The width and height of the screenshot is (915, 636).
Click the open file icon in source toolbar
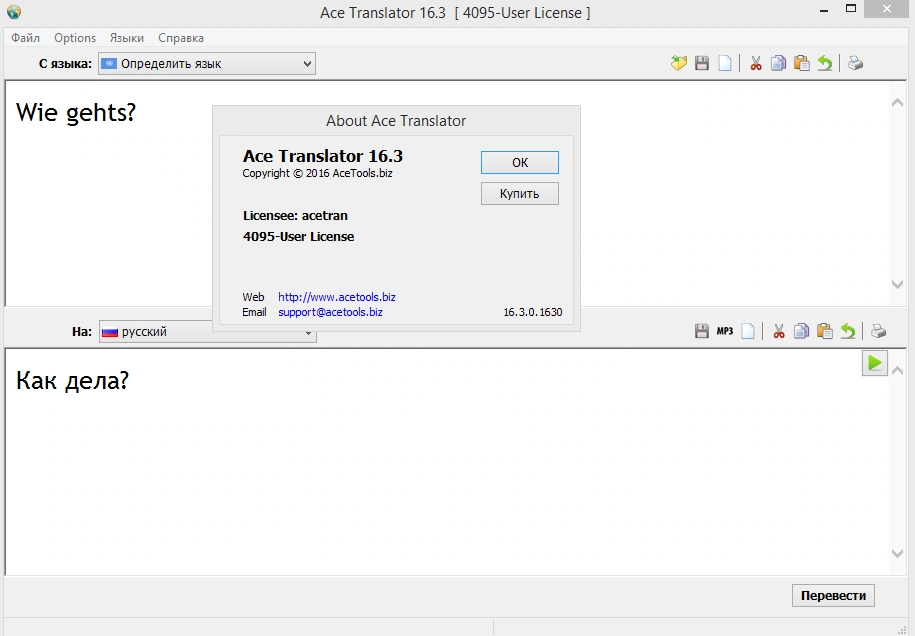point(679,63)
